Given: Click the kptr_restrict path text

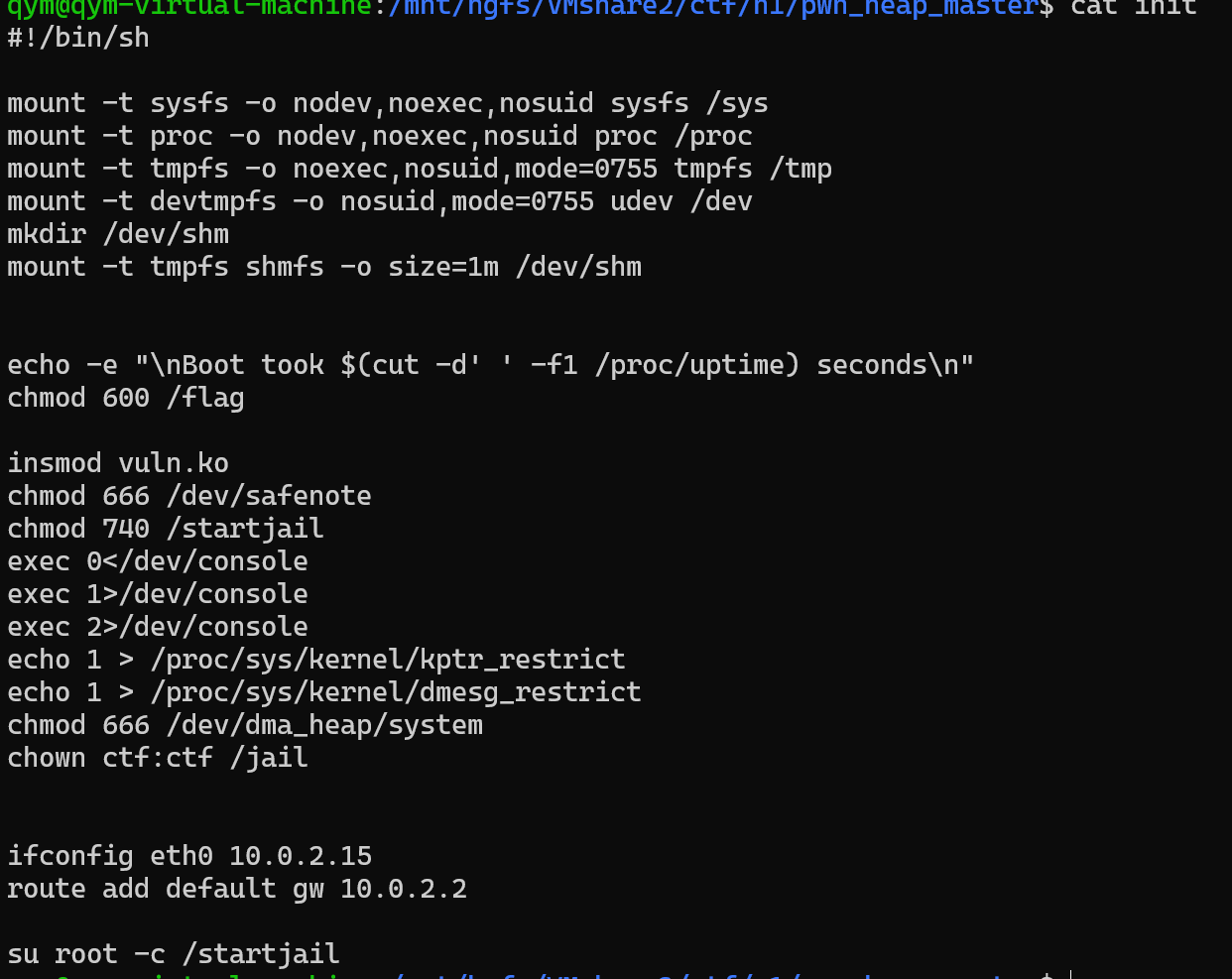Looking at the screenshot, I should (x=388, y=660).
